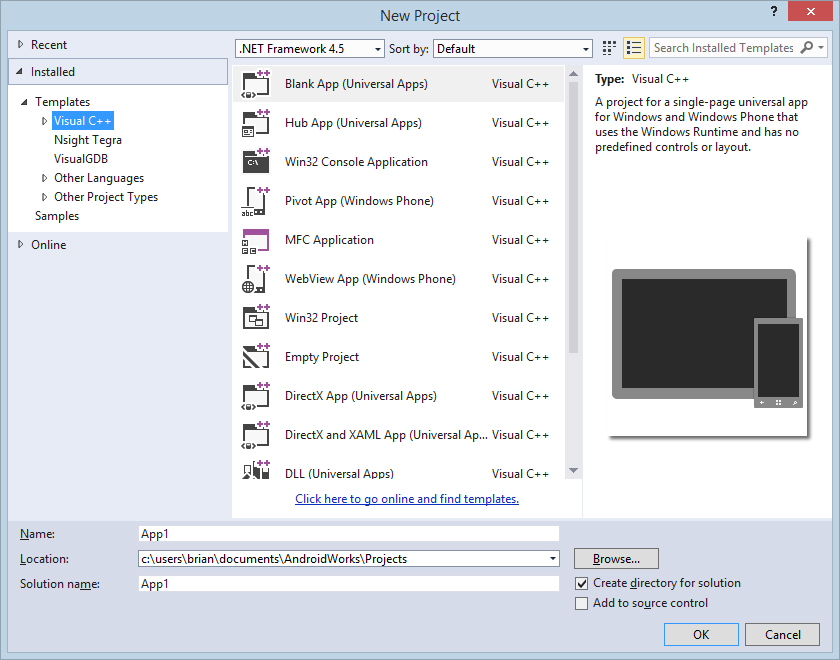Toggle Create directory for solution checkbox
This screenshot has height=660, width=840.
582,583
